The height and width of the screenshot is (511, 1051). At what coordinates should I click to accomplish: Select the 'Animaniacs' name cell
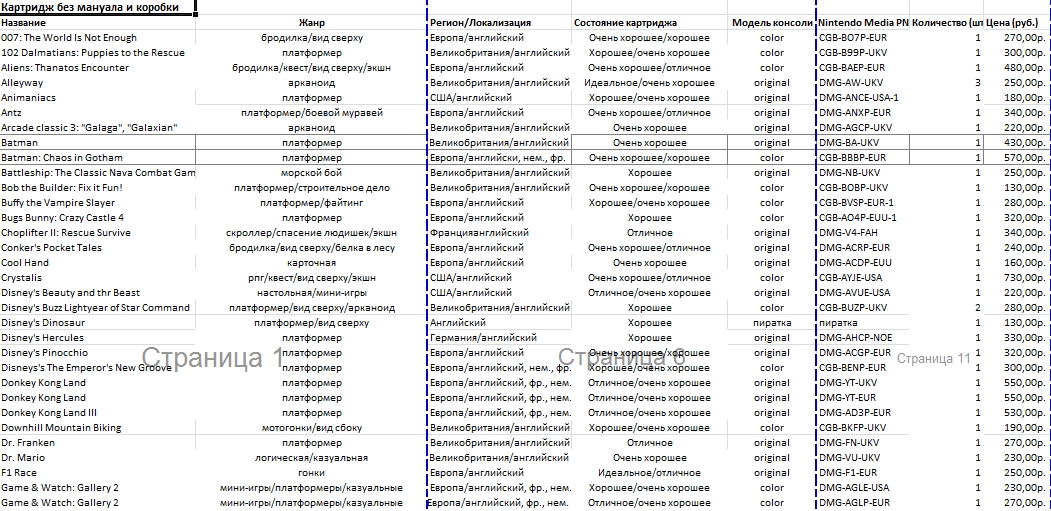pos(98,98)
